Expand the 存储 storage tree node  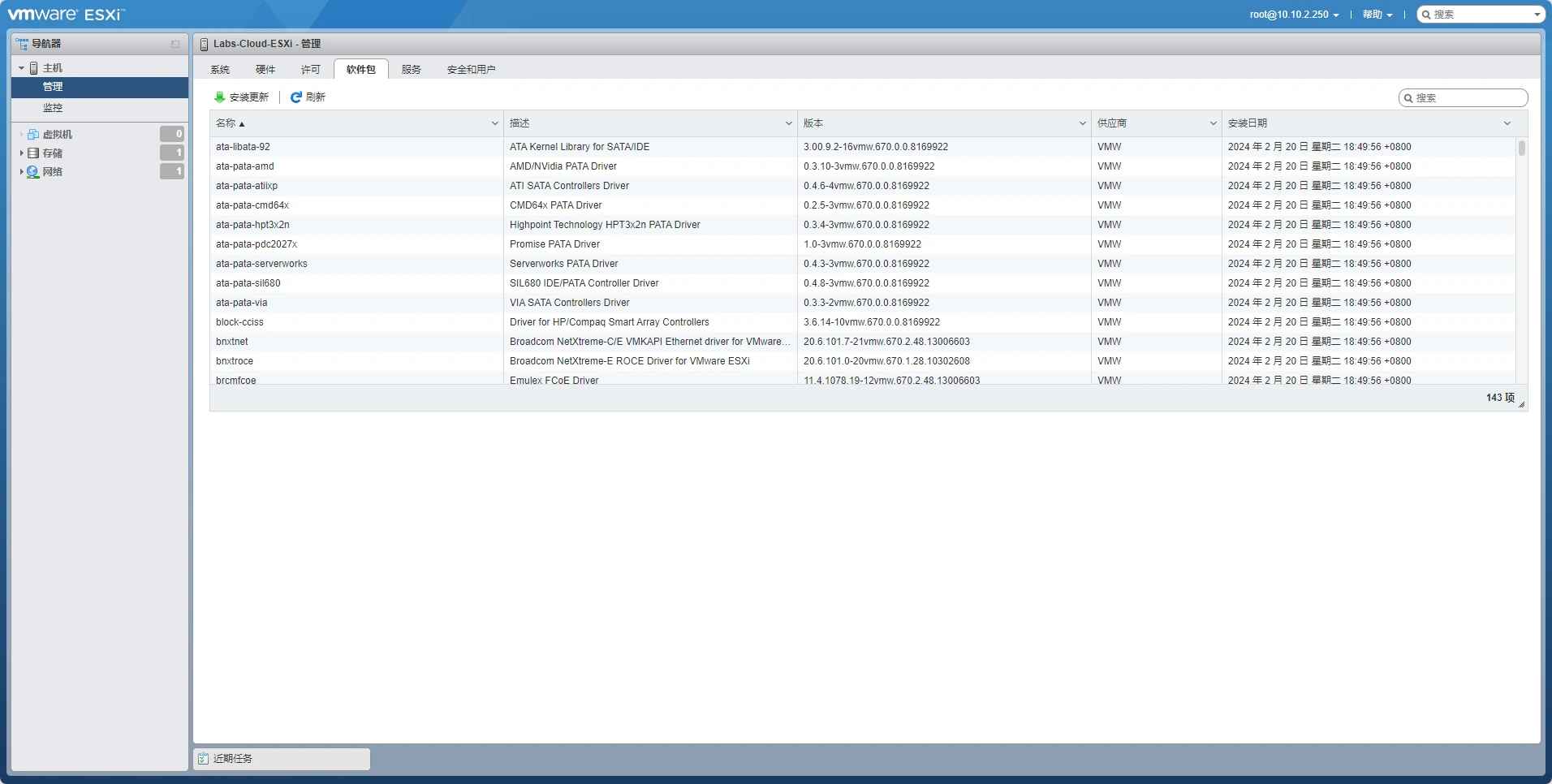(x=21, y=153)
